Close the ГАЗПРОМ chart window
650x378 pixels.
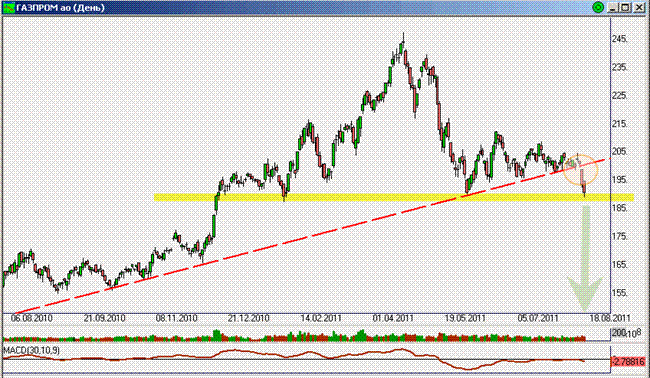[639, 7]
